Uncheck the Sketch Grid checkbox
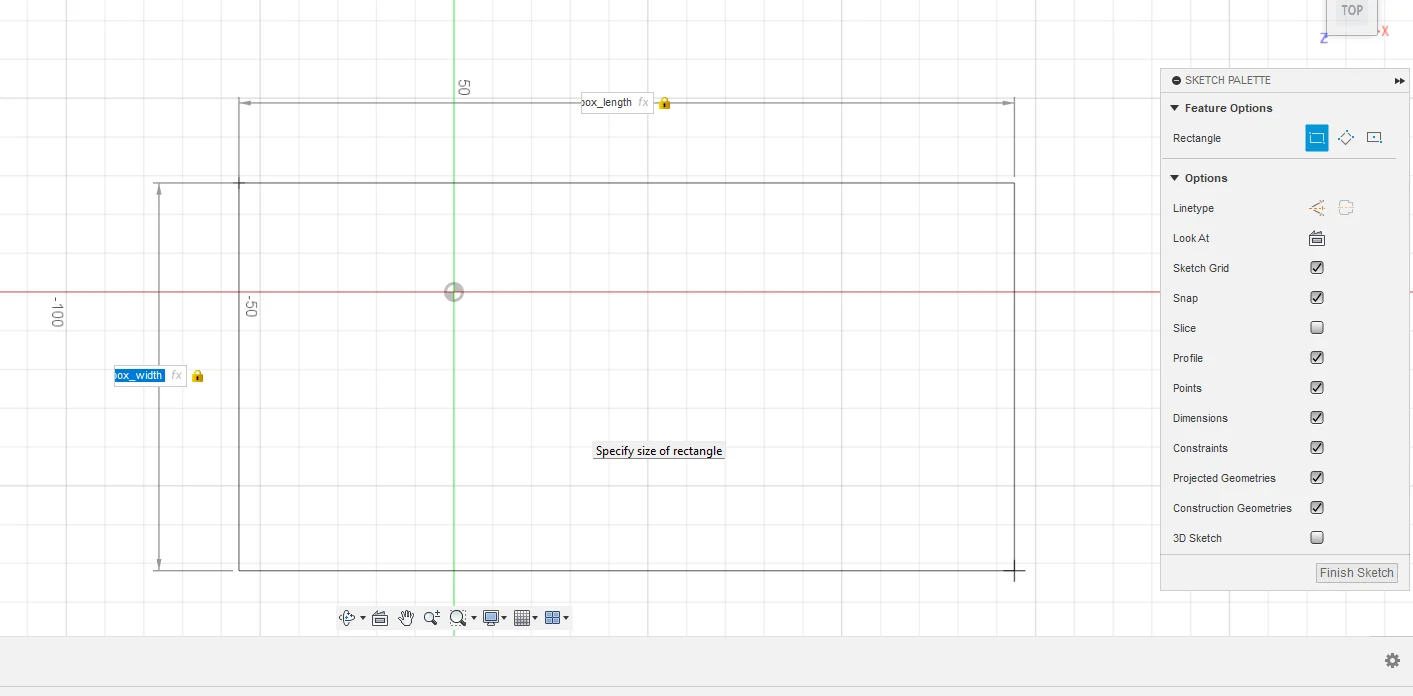This screenshot has height=696, width=1413. 1317,268
